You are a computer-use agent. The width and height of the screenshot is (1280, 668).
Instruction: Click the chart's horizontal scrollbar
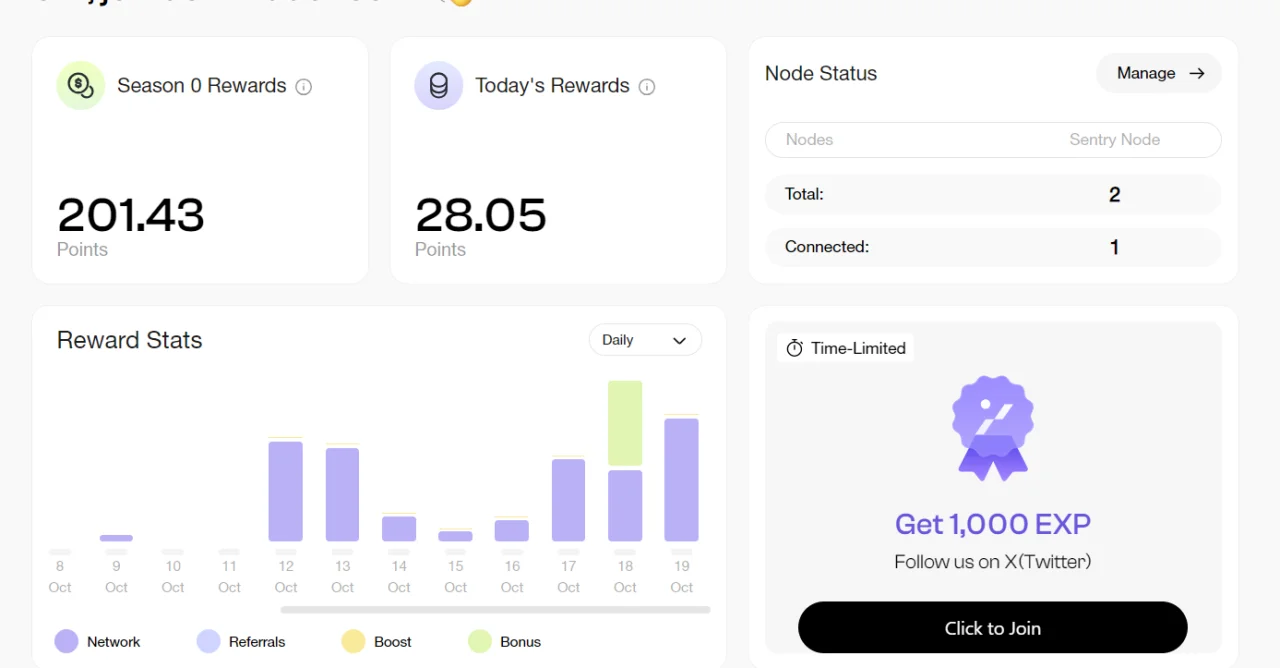495,609
